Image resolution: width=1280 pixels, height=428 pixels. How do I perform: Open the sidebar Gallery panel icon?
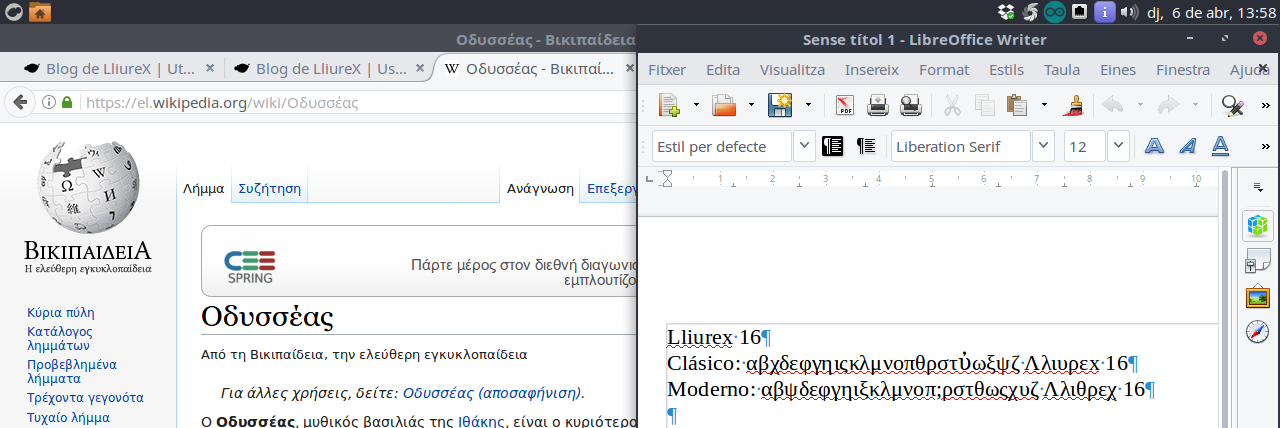click(x=1257, y=297)
